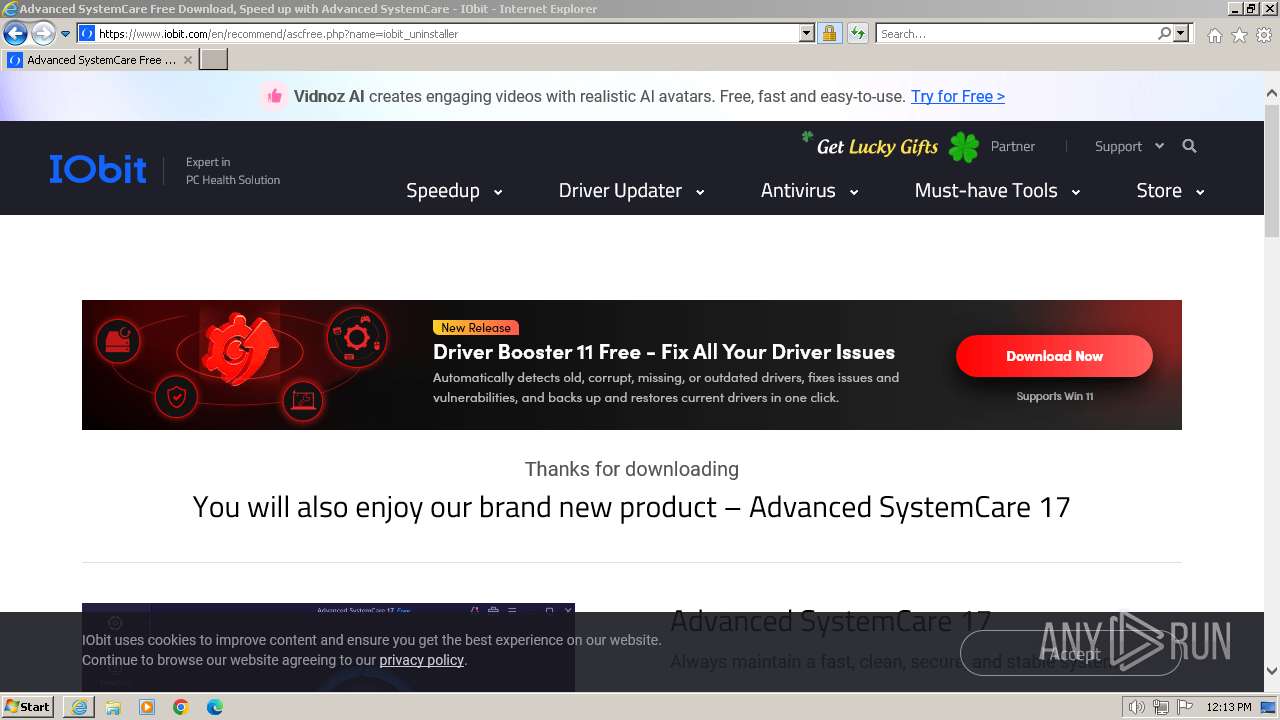Click Internet Explorer taskbar icon
This screenshot has height=720, width=1280.
coord(79,707)
